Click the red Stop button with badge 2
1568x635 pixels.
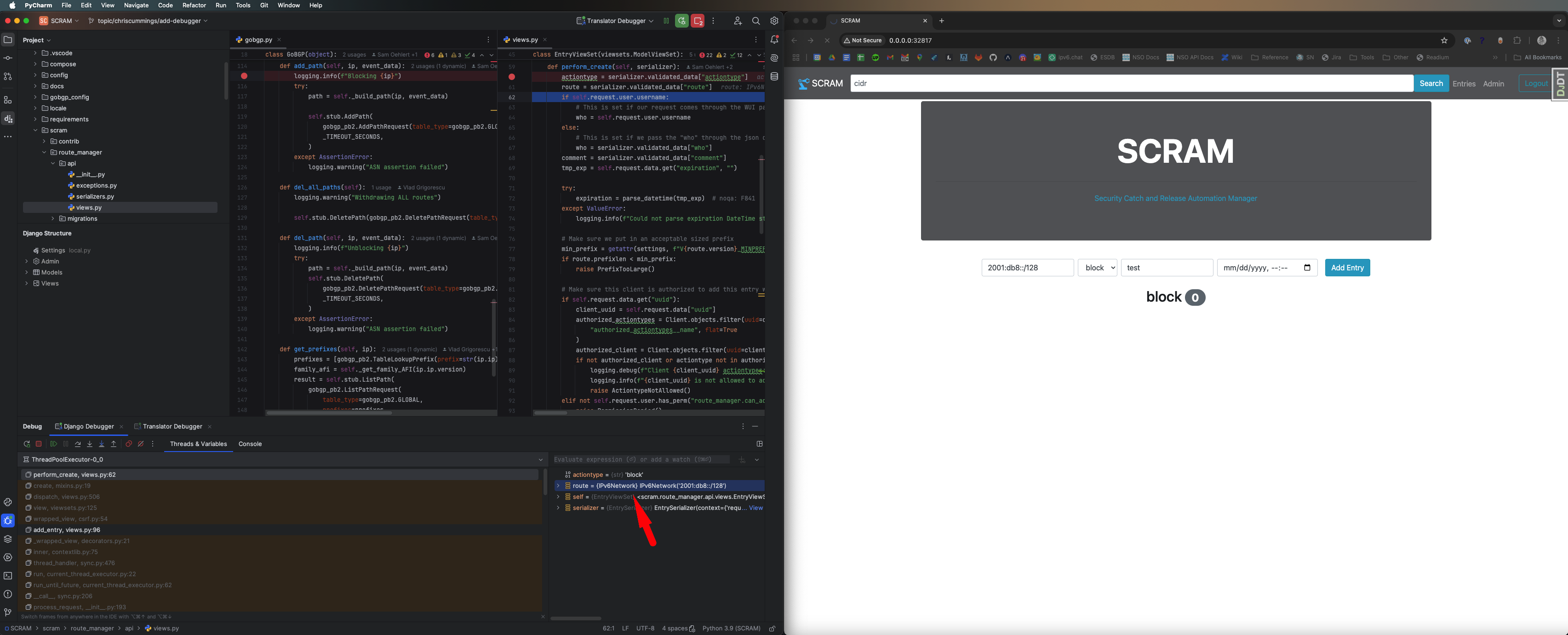tap(698, 21)
